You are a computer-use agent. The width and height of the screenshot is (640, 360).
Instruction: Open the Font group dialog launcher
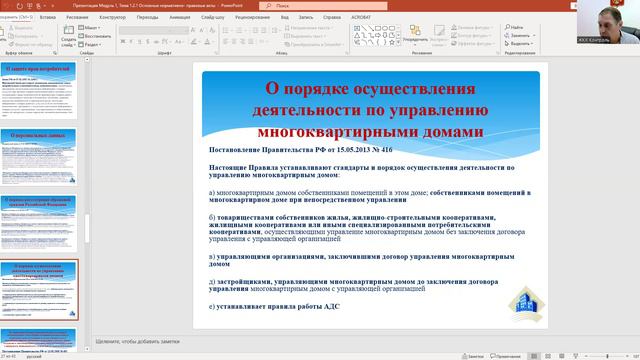(216, 53)
